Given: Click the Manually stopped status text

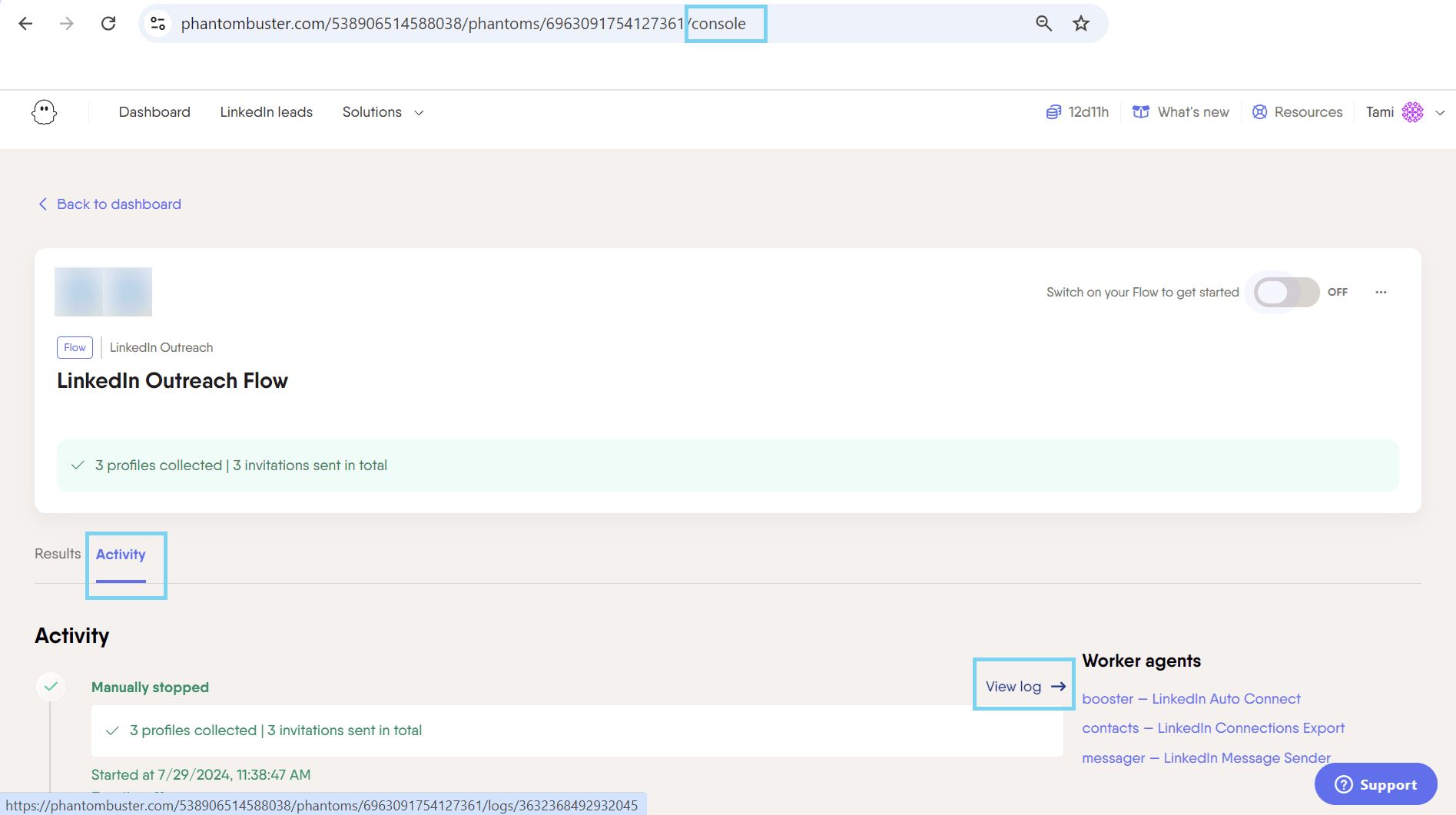Looking at the screenshot, I should (x=150, y=687).
